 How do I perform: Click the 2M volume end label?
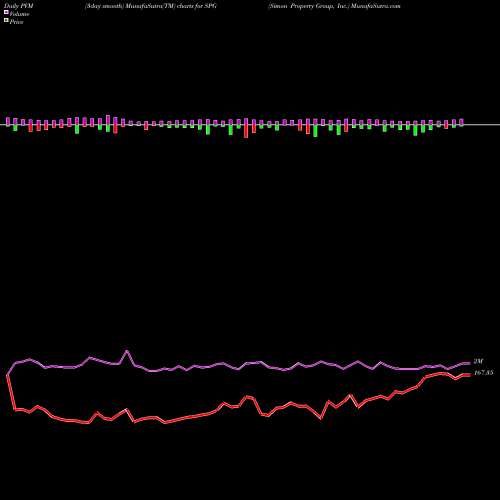pos(478,362)
